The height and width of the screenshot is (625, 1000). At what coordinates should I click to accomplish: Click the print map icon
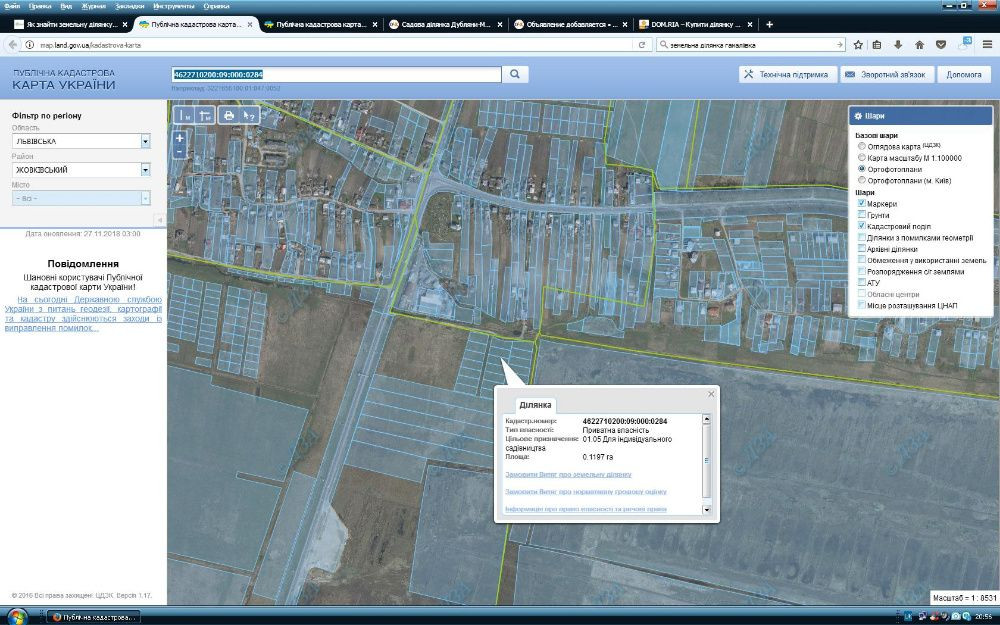[229, 116]
